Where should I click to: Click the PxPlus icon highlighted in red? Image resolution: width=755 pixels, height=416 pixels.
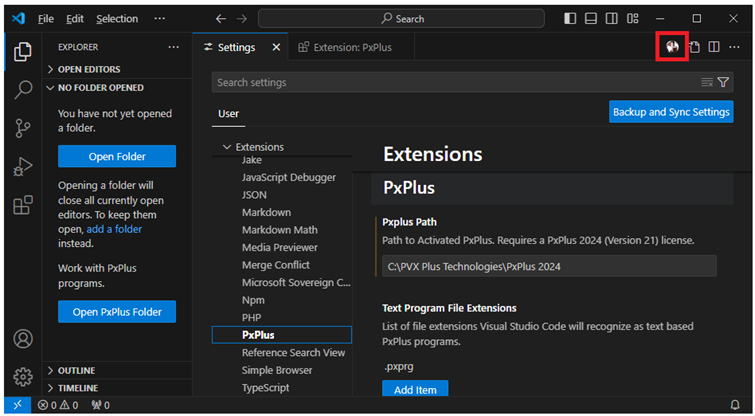pyautogui.click(x=672, y=47)
